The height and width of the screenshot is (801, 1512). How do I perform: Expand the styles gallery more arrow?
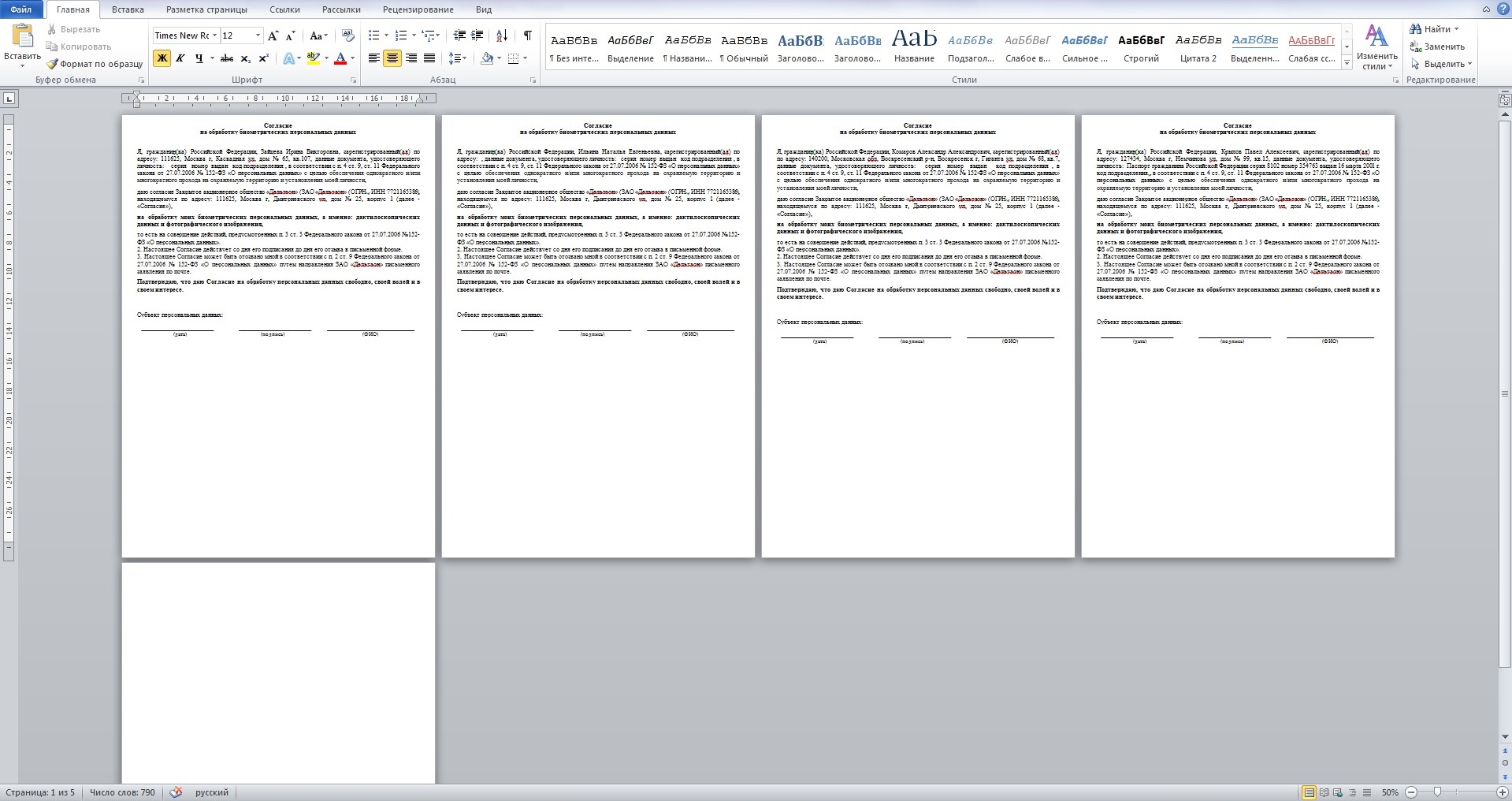(x=1347, y=62)
